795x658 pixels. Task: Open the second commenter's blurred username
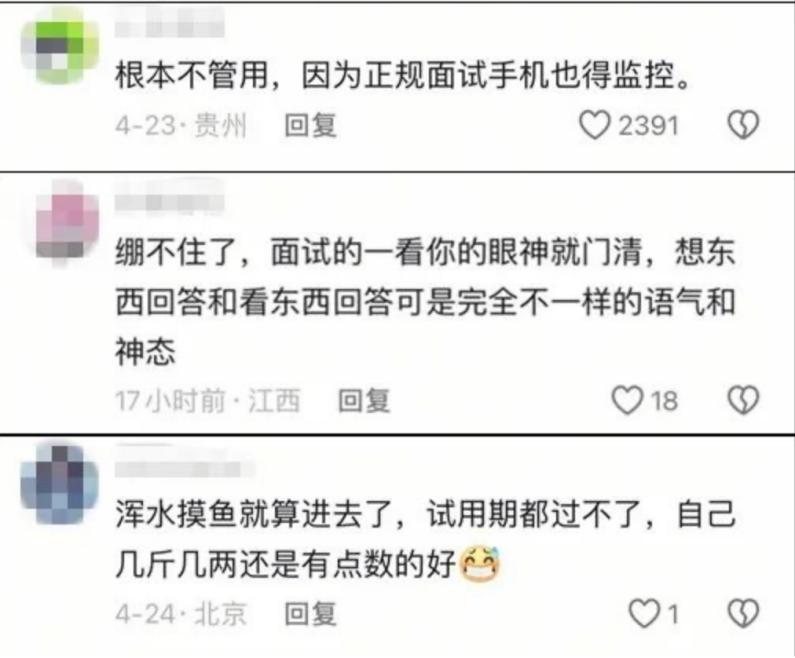click(169, 201)
